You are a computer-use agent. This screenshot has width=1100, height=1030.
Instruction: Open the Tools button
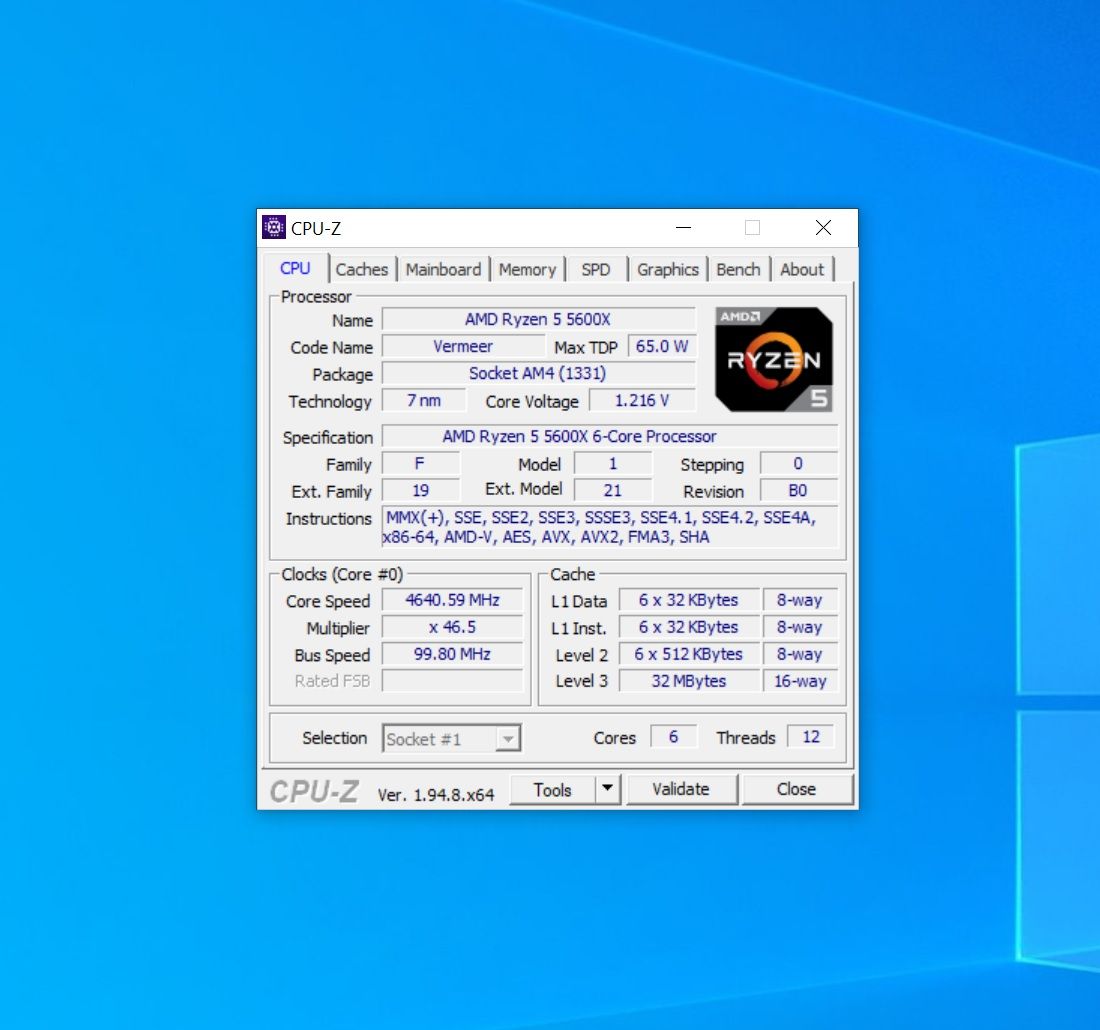(x=553, y=790)
